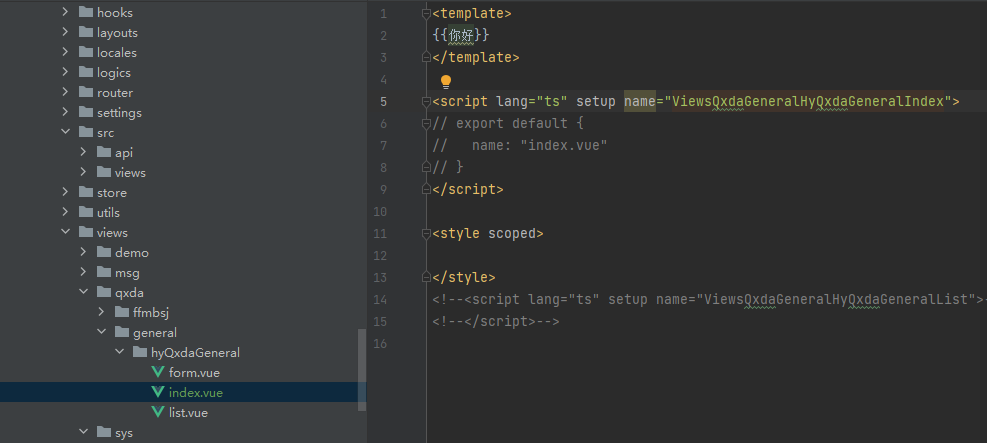
Task: Click line number 16 in gutter
Action: coord(380,344)
